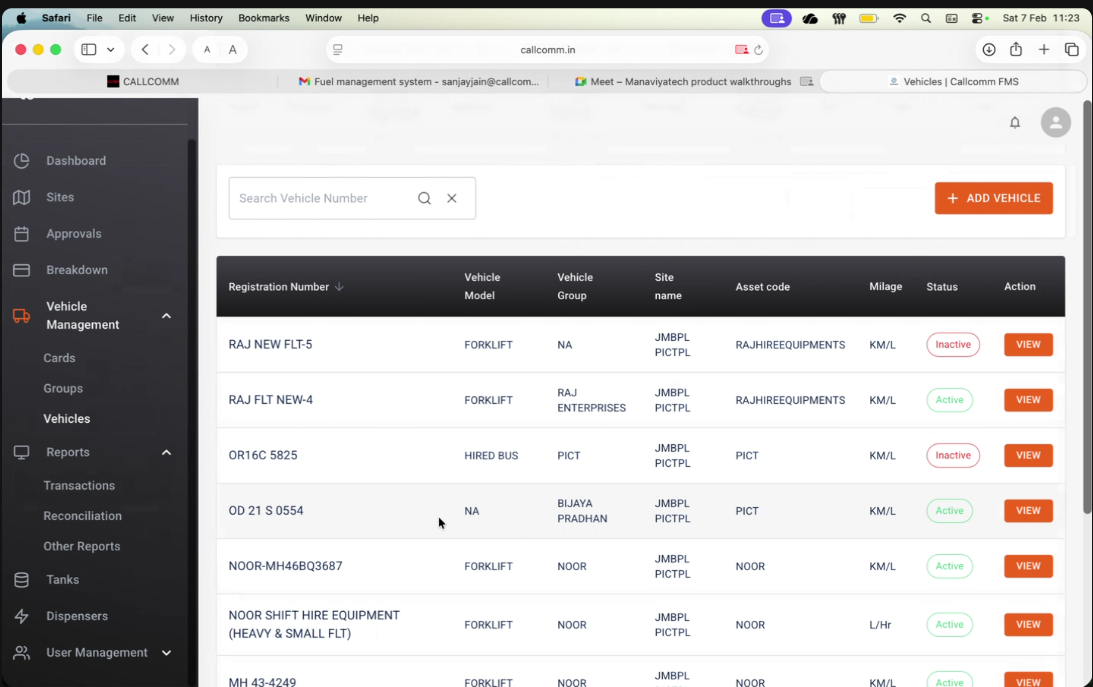Open the Dashboard from the sidebar icon

[x=22, y=160]
